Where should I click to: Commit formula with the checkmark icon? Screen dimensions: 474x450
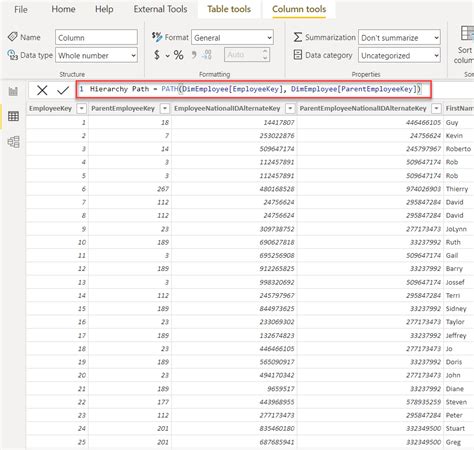coord(63,90)
